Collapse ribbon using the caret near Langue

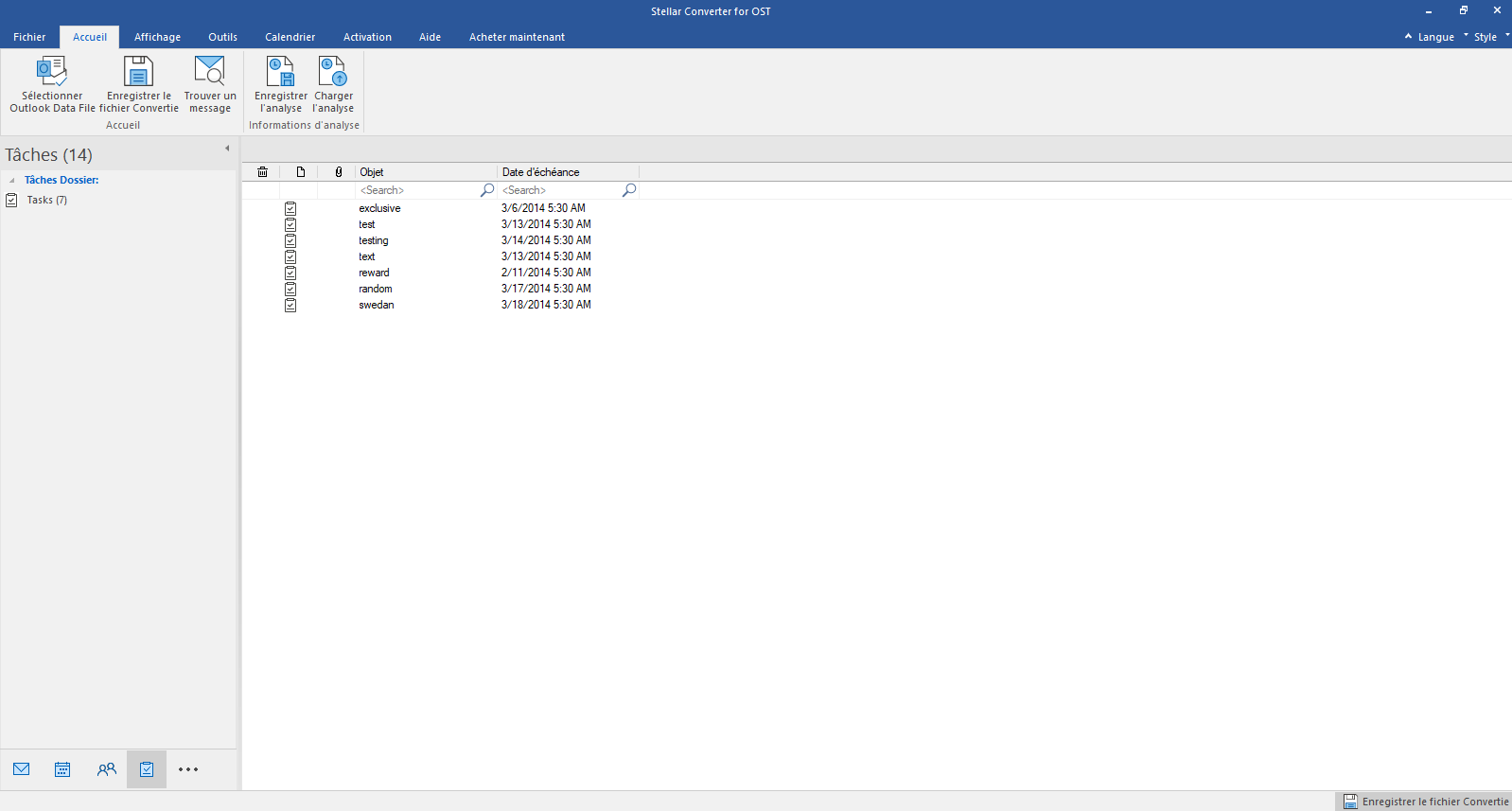(x=1408, y=36)
